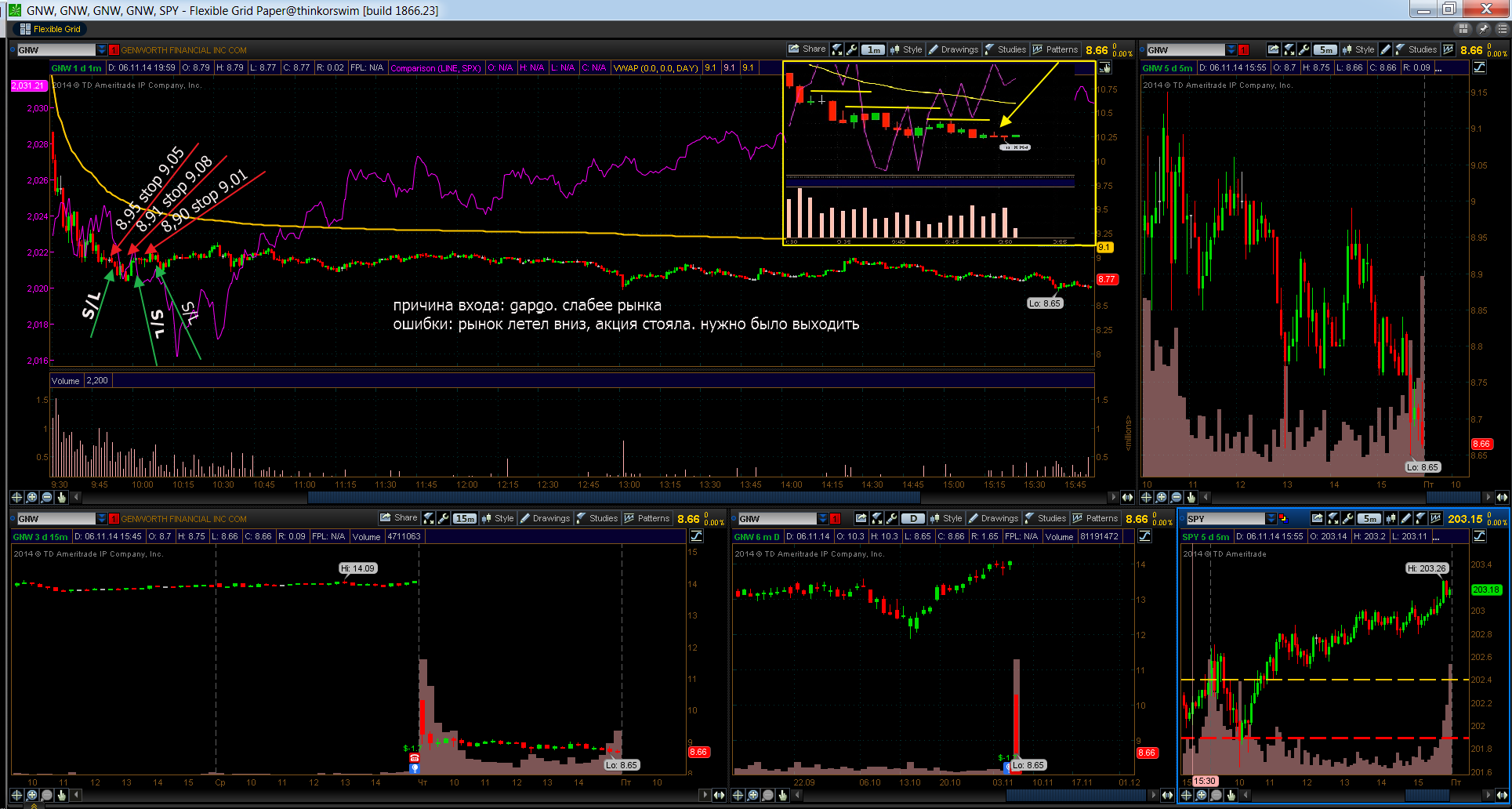Zoom in on the 1m chart time axis

click(x=32, y=497)
